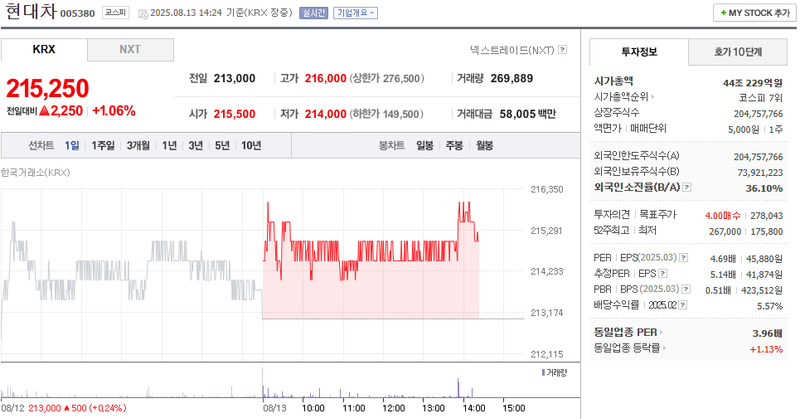Screen dimensions: 800x419
Task: Select the 1년 chart period
Action: (x=169, y=145)
